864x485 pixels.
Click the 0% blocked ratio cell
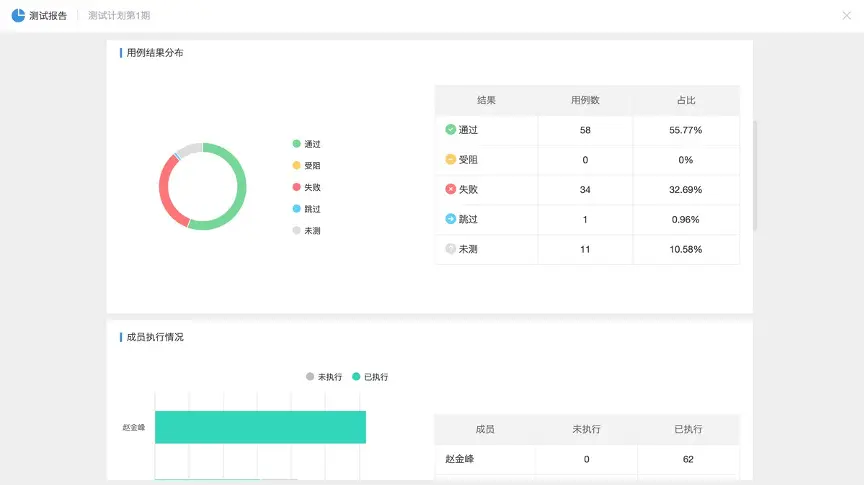(685, 160)
